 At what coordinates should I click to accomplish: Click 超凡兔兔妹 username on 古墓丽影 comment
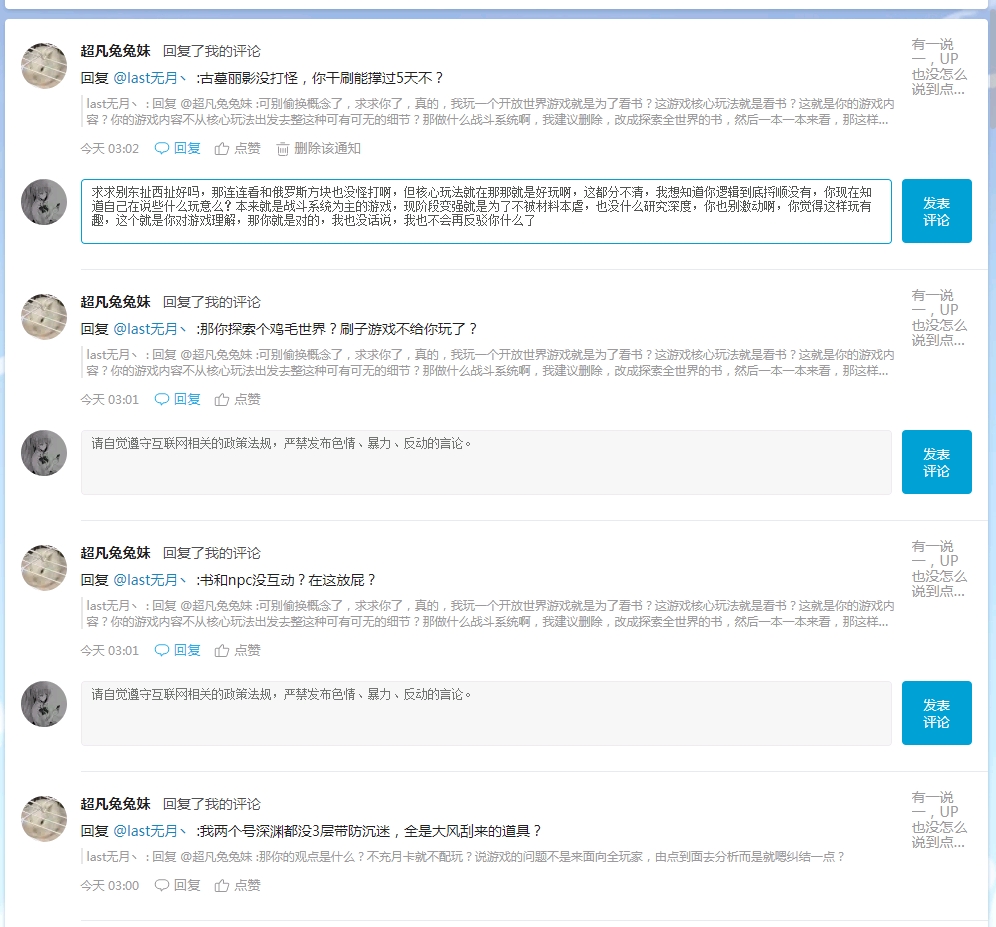[x=116, y=51]
